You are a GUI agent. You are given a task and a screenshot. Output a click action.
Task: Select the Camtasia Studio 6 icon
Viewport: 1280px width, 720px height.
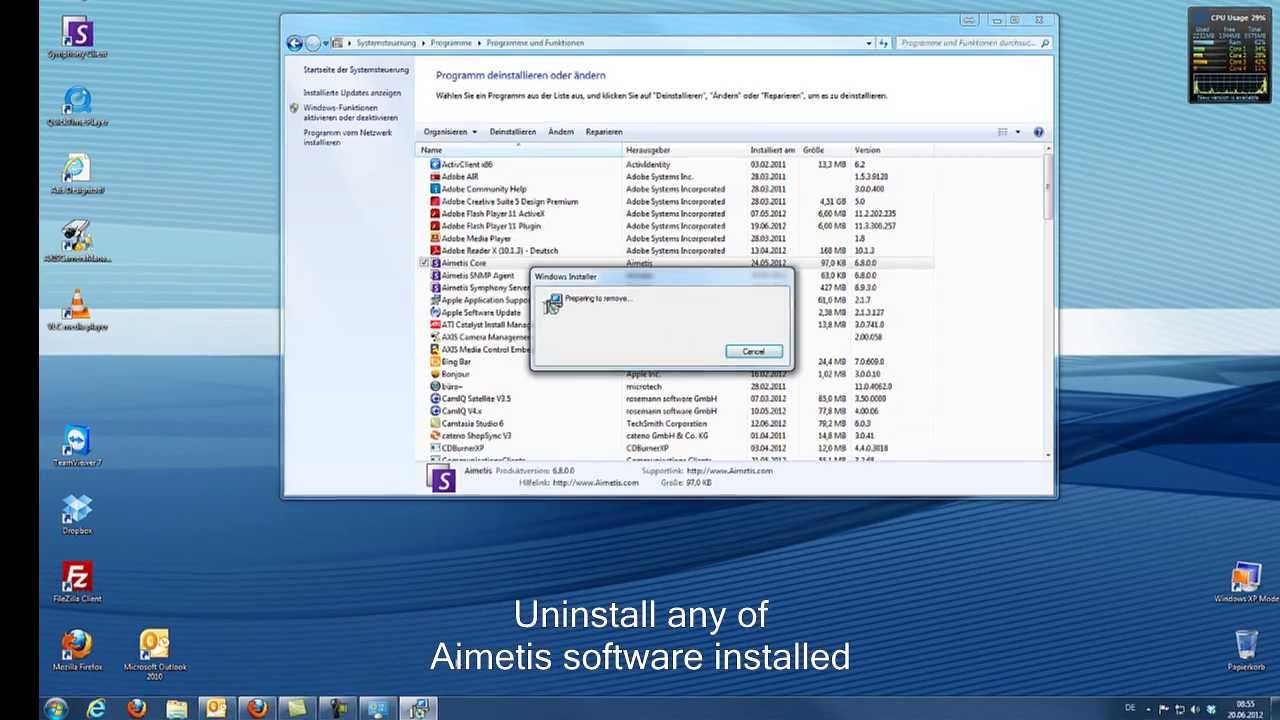435,423
